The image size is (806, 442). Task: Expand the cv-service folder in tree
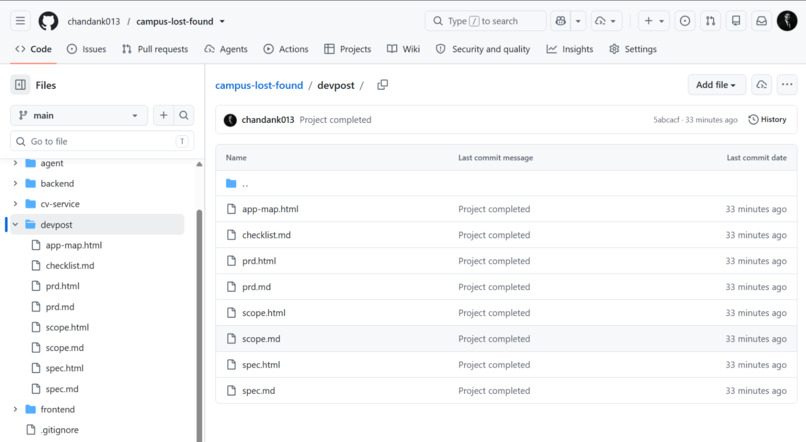coord(15,204)
